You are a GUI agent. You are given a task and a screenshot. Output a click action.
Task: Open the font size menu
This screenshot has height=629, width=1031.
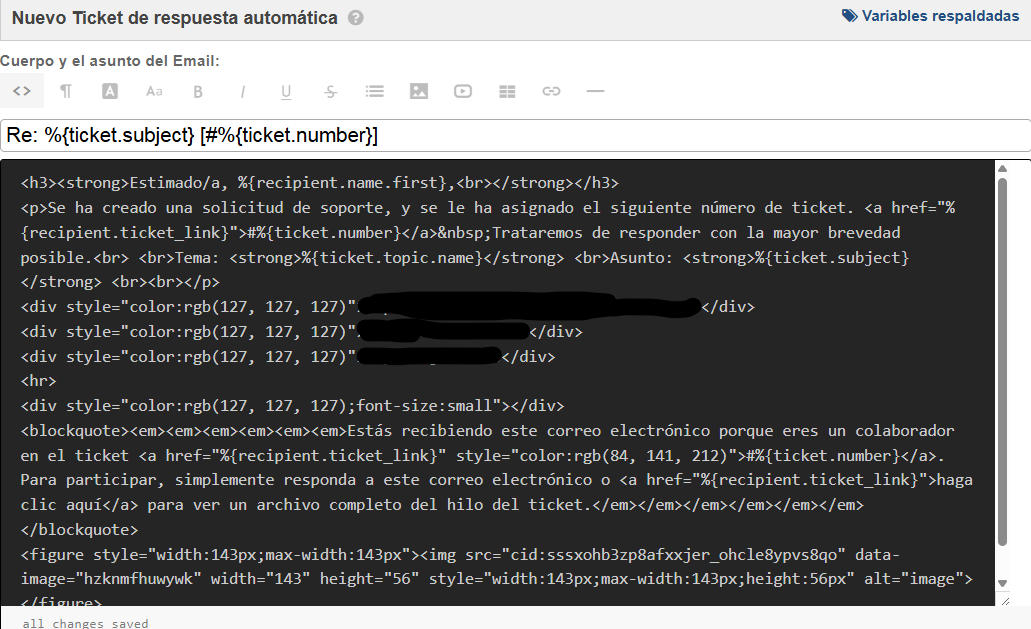(154, 91)
